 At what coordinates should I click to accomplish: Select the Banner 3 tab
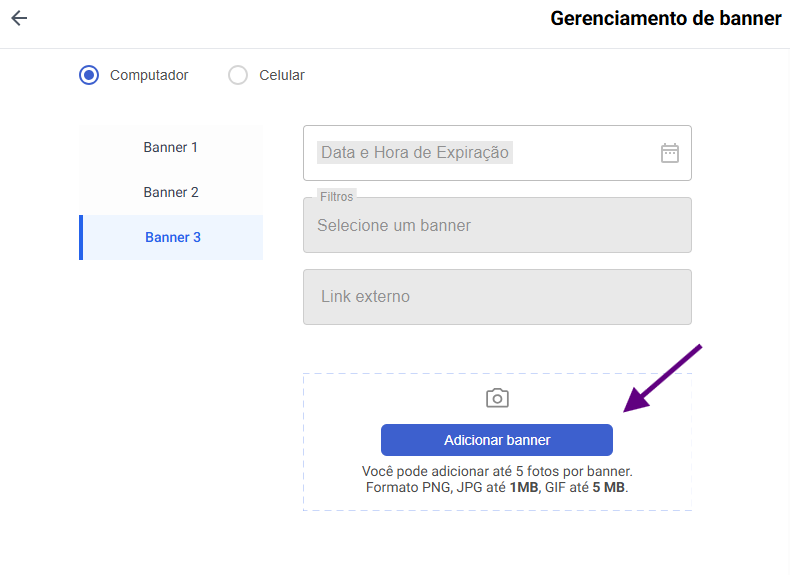tap(172, 237)
